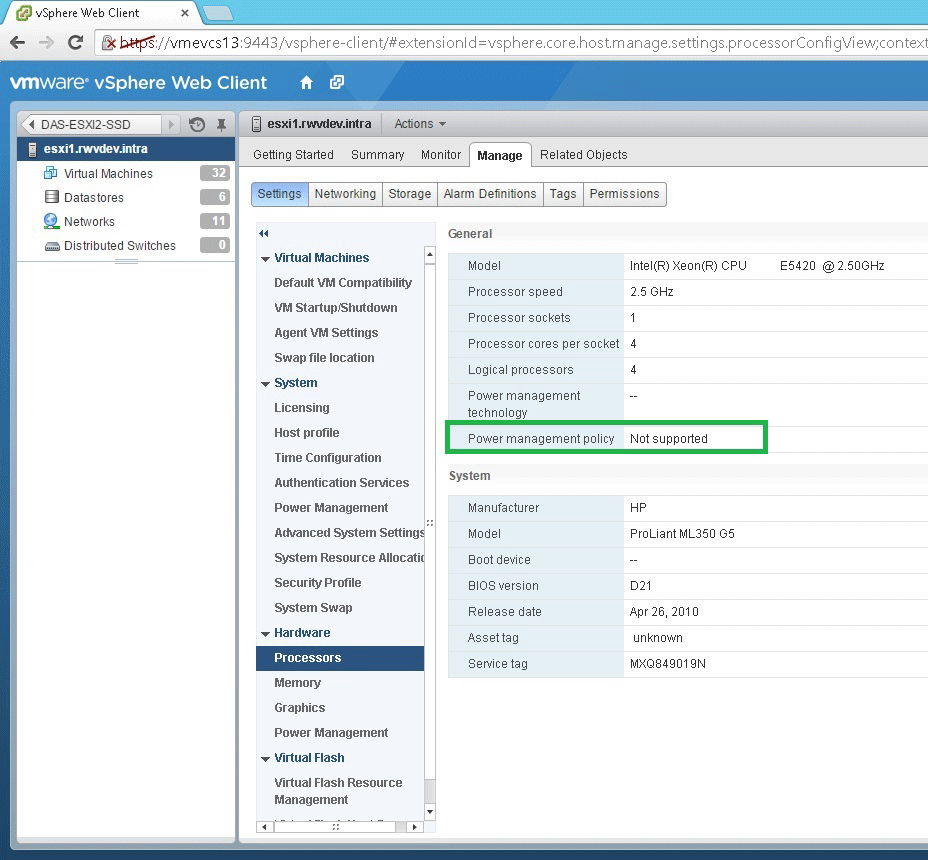
Task: Switch to the Related Objects tab
Action: 584,155
